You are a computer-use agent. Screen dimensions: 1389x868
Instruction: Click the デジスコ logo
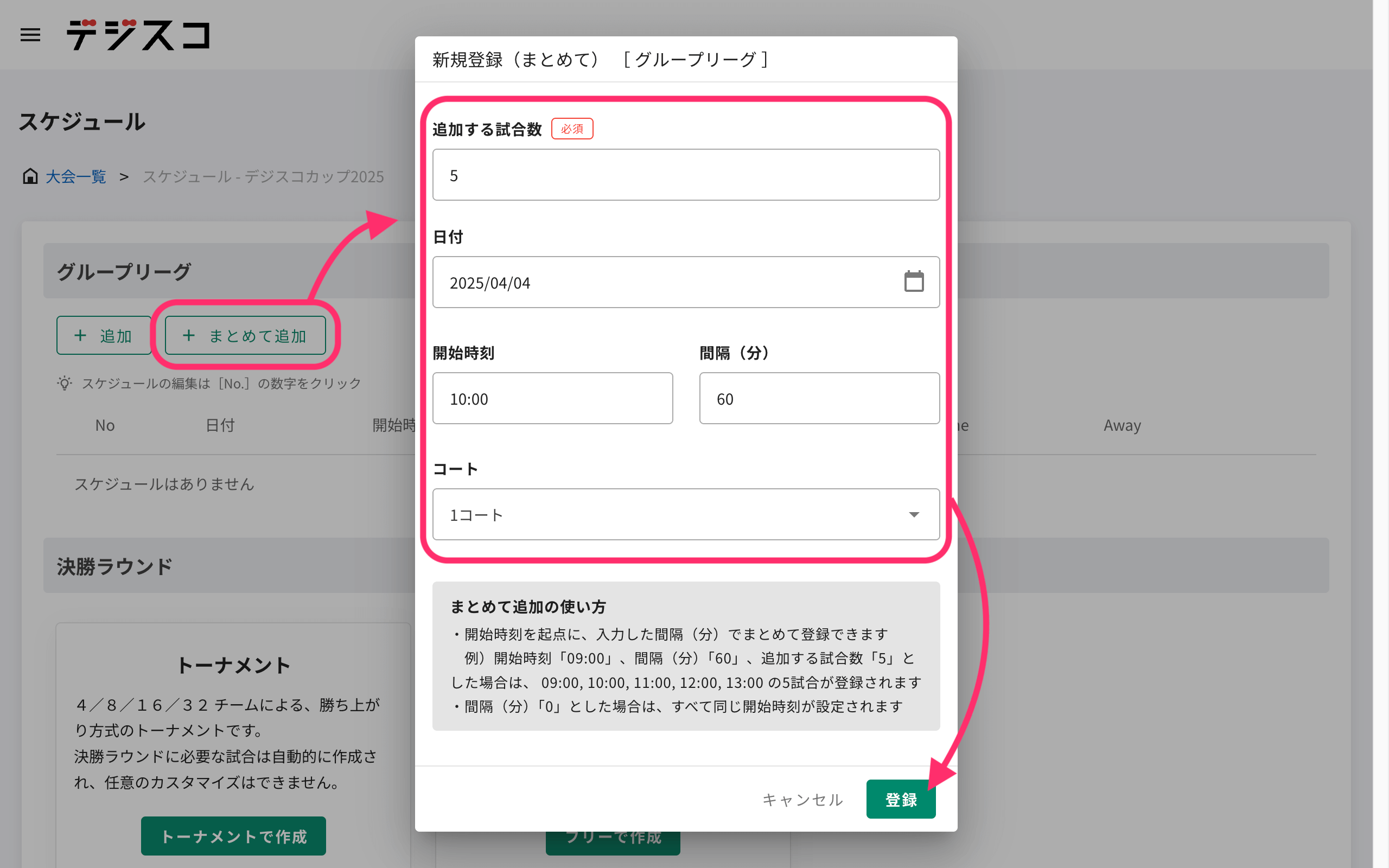(x=138, y=35)
